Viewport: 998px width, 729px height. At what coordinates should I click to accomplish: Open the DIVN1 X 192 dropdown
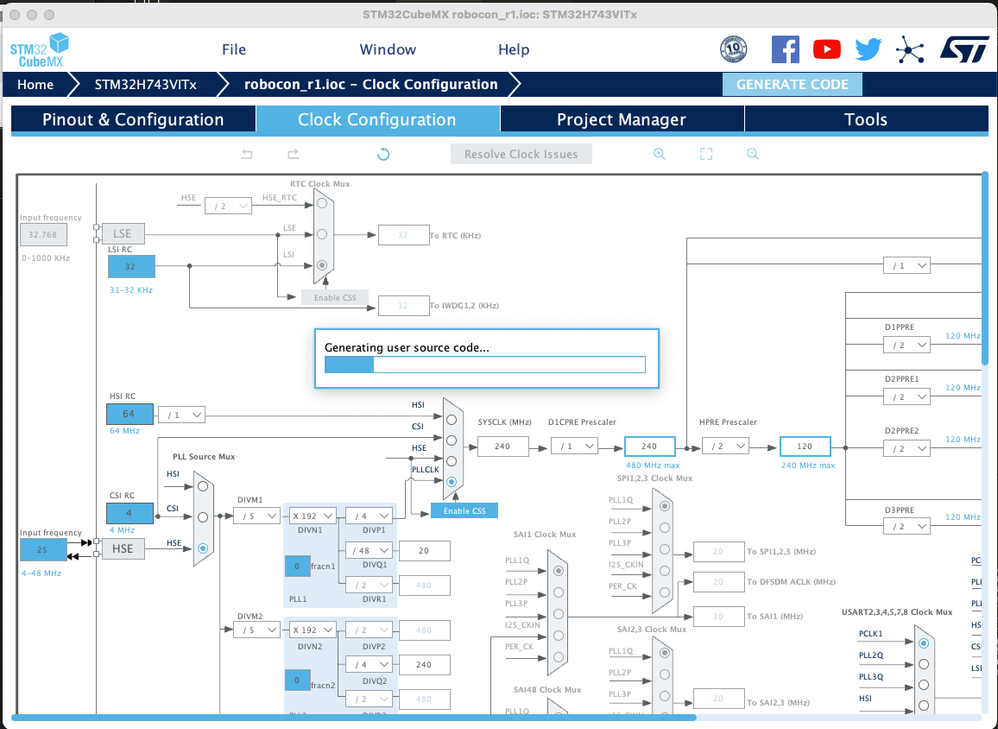tap(313, 516)
